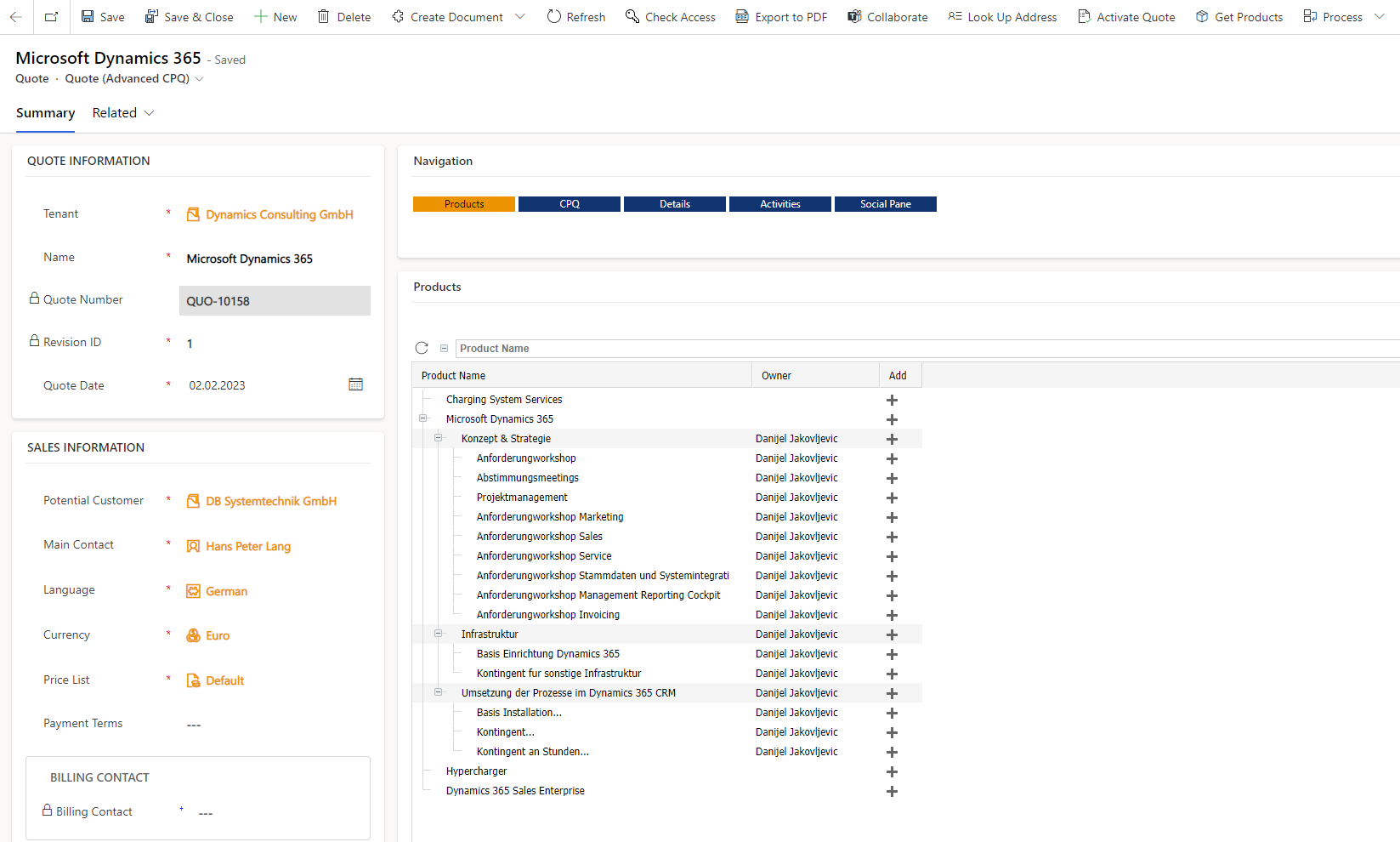The image size is (1400, 842).
Task: Create a New quote record
Action: pos(275,17)
